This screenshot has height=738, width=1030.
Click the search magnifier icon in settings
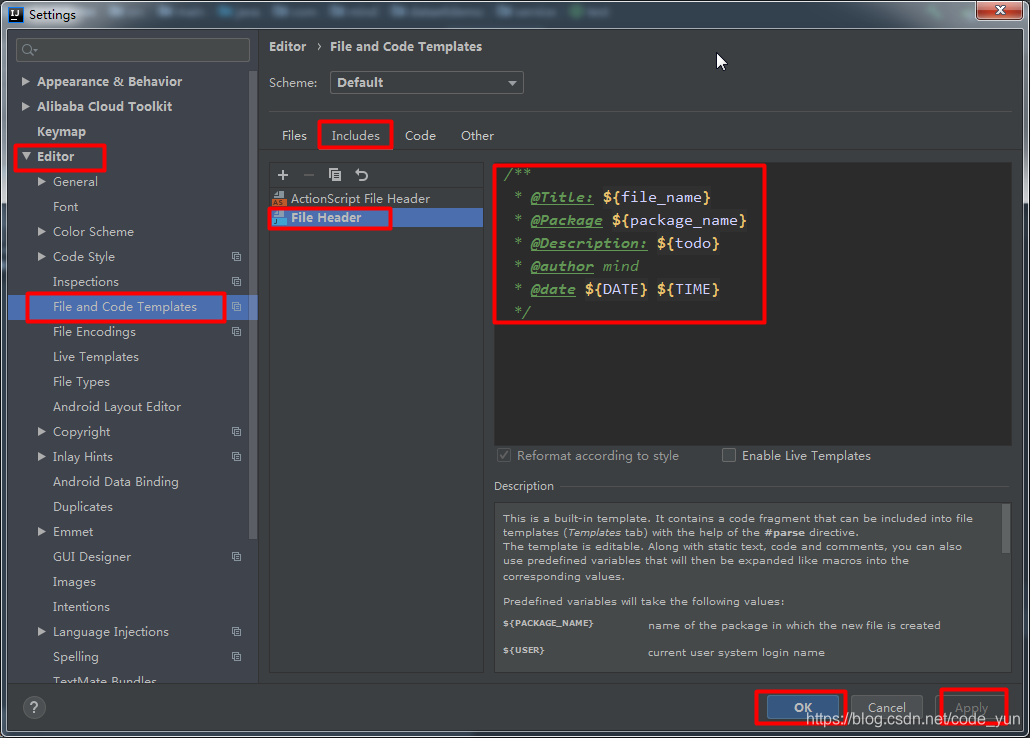tap(29, 50)
